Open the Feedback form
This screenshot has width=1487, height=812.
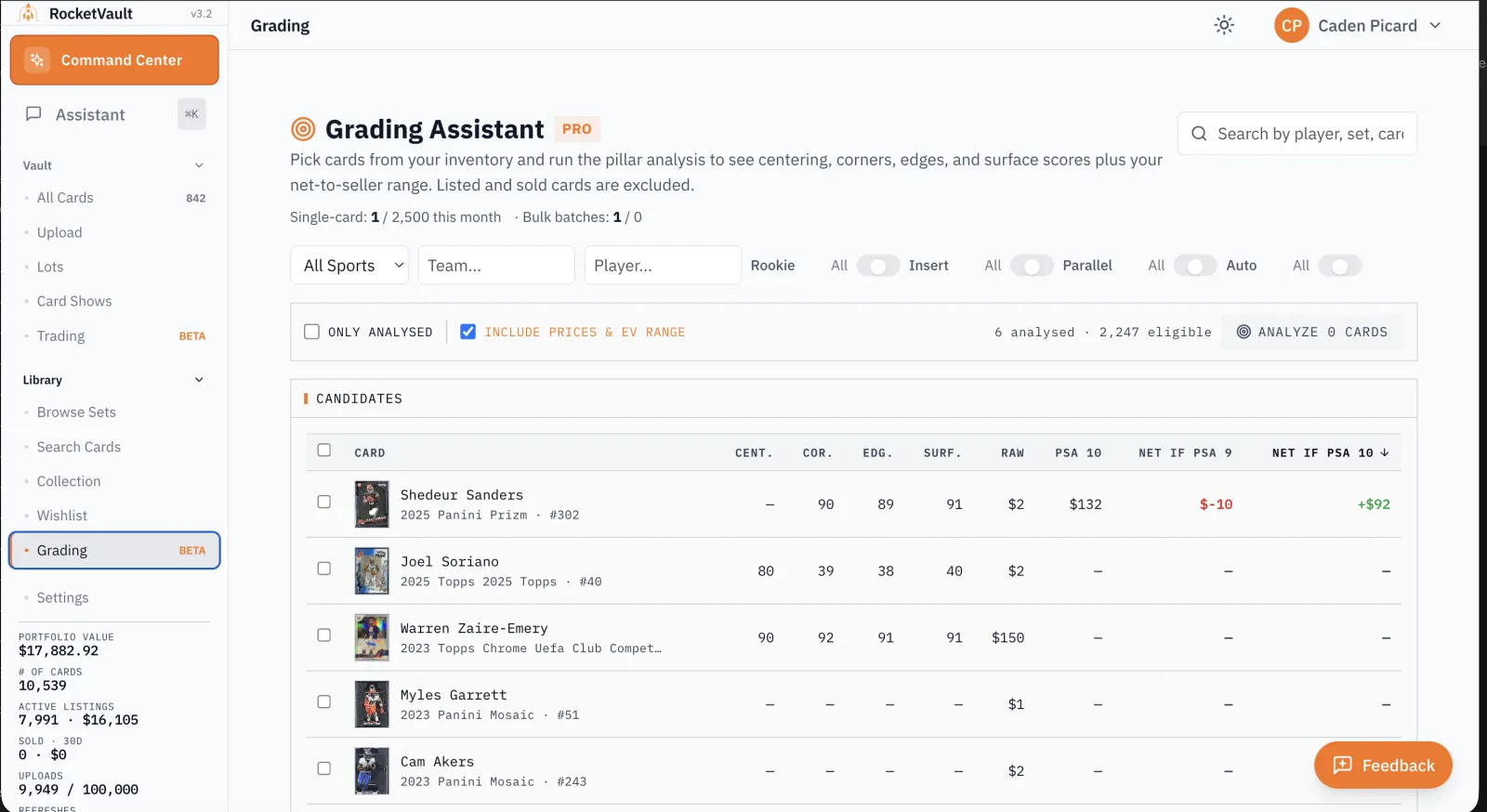pos(1383,766)
